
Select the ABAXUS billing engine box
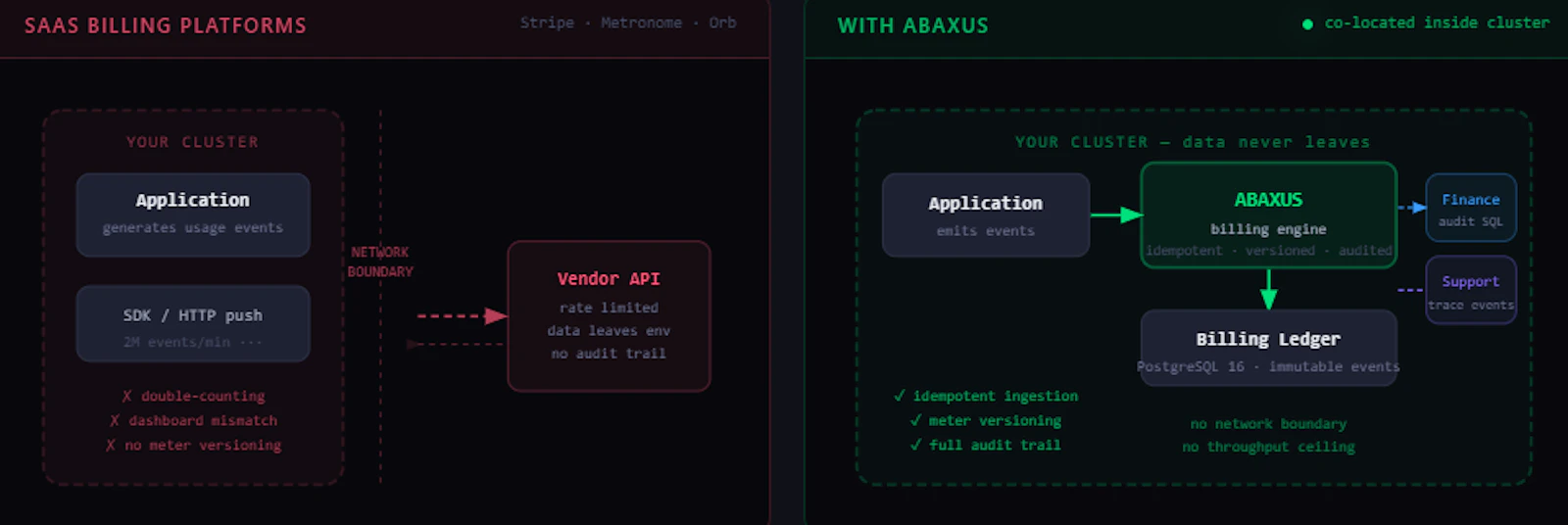point(1268,215)
